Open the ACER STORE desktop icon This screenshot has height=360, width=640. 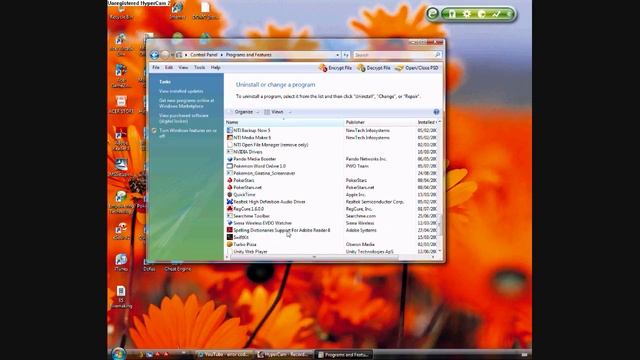121,104
